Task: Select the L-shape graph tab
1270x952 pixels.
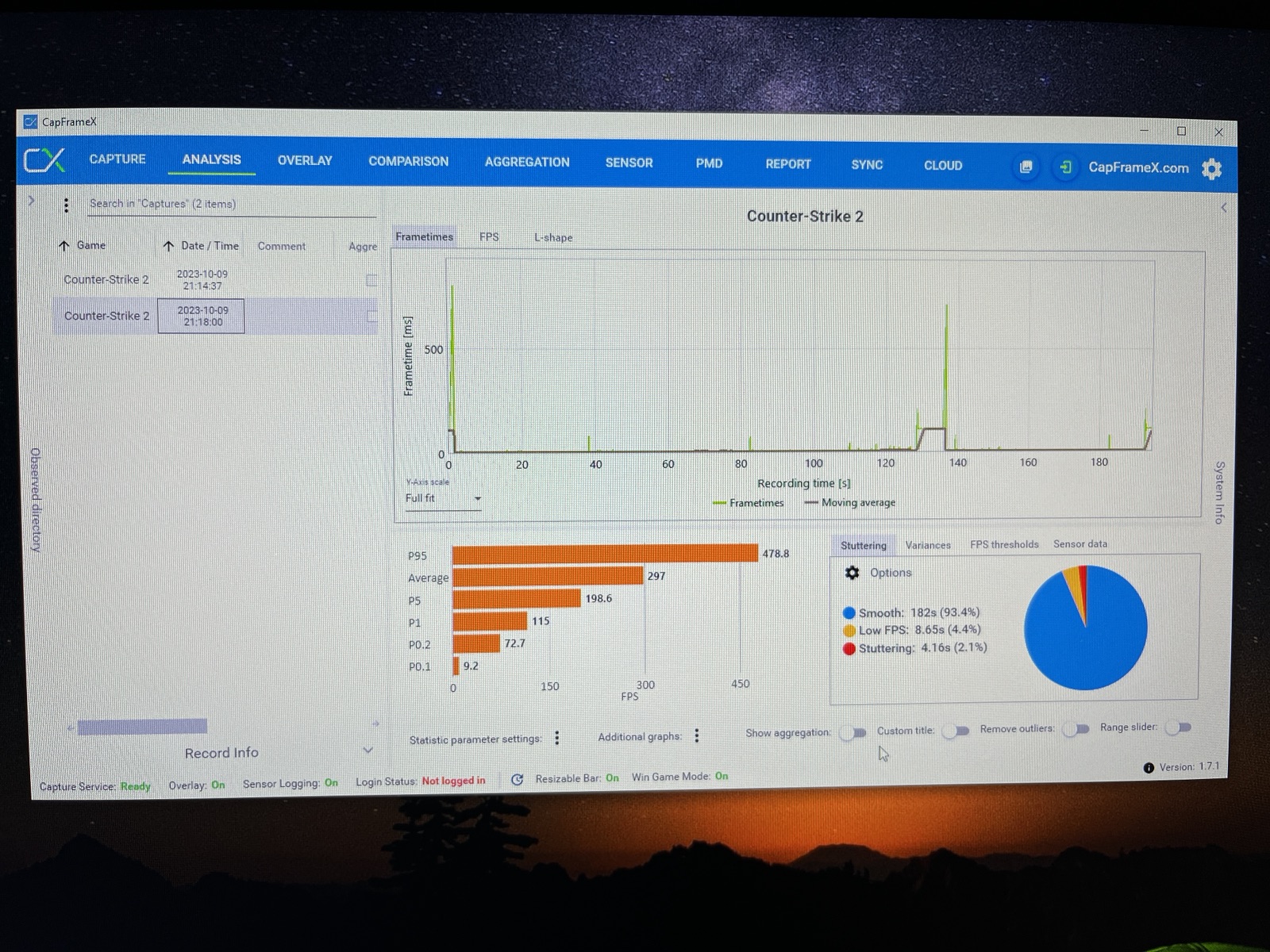Action: tap(553, 237)
